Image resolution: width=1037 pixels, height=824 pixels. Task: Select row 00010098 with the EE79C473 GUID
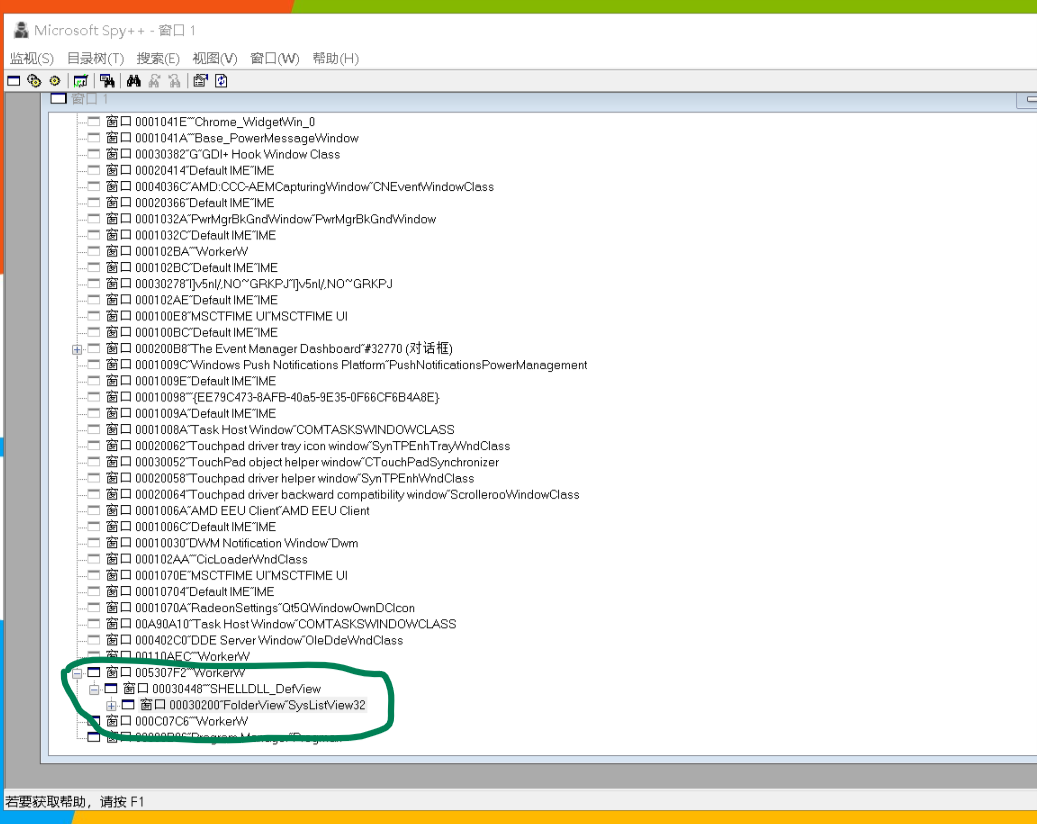(272, 397)
